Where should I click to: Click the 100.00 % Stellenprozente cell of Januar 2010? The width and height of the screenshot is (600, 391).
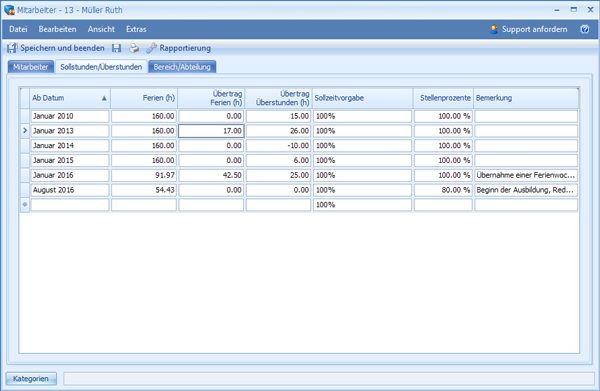pos(443,116)
